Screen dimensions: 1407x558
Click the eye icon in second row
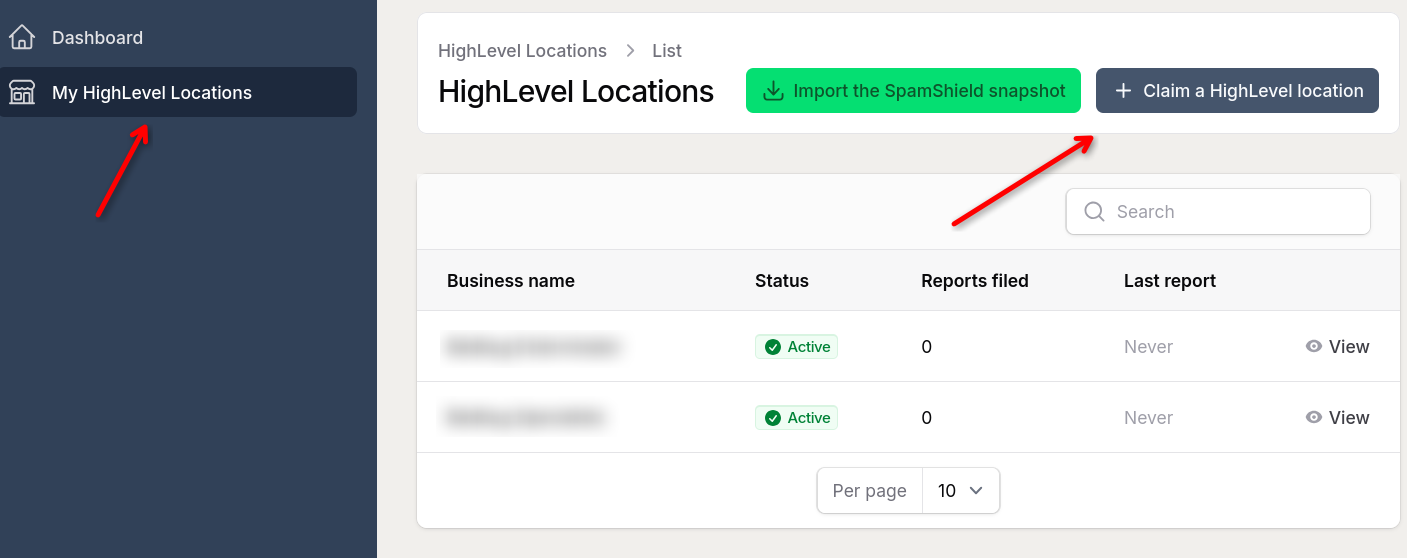click(x=1314, y=418)
